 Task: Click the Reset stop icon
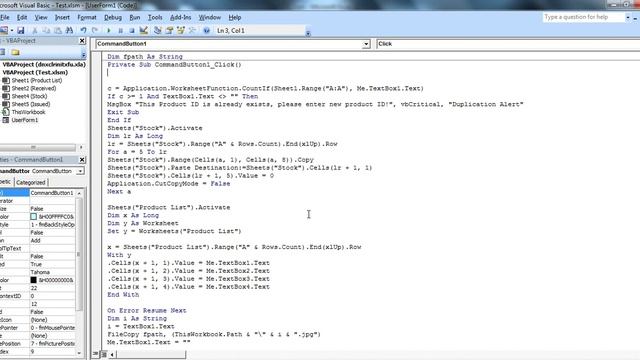[x=131, y=30]
